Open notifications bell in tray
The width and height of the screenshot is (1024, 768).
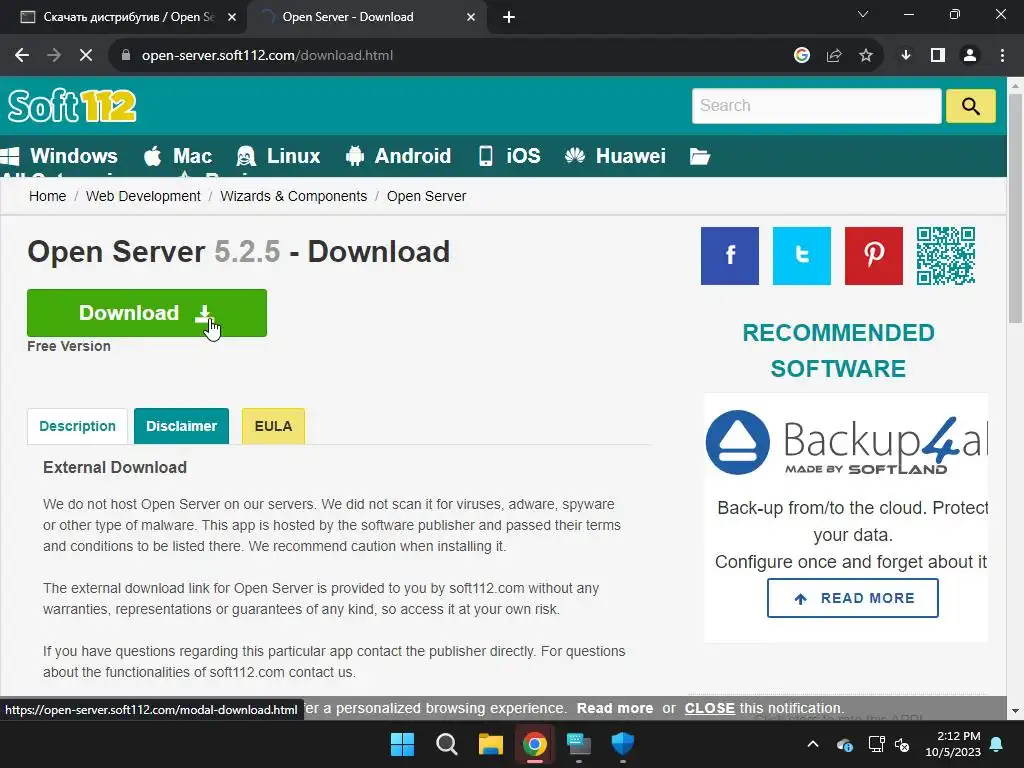[997, 744]
